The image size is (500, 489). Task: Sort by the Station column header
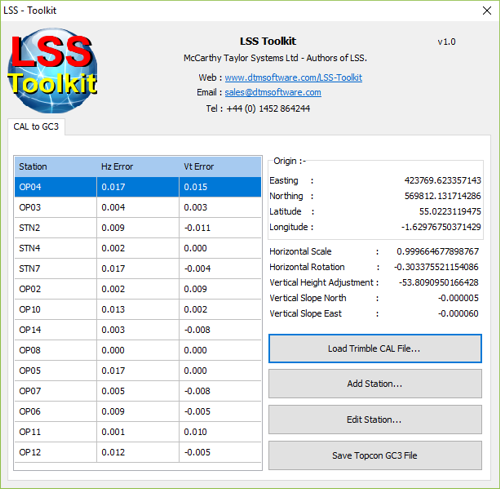point(56,166)
